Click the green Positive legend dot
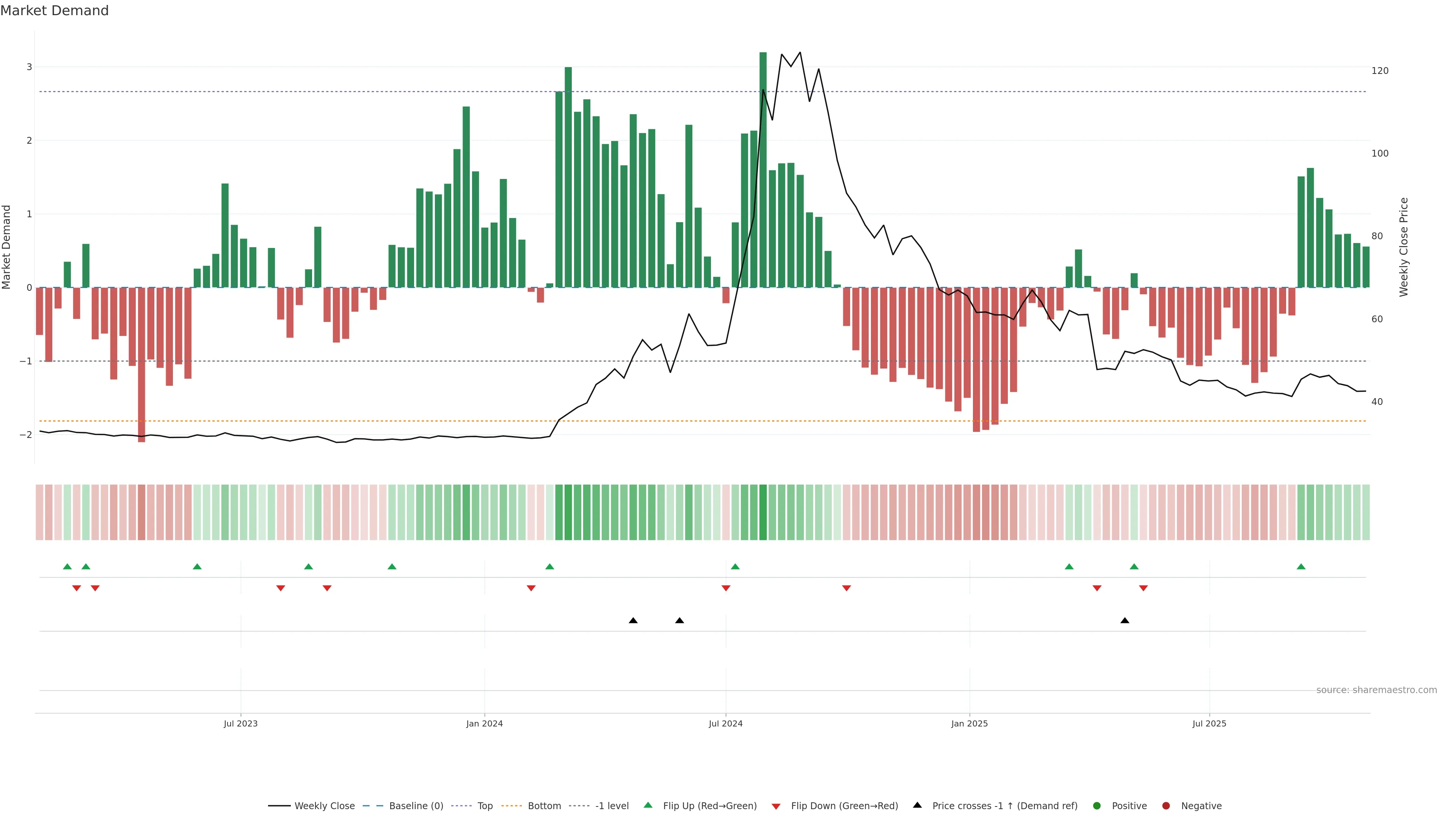Image resolution: width=1456 pixels, height=819 pixels. [x=1097, y=806]
